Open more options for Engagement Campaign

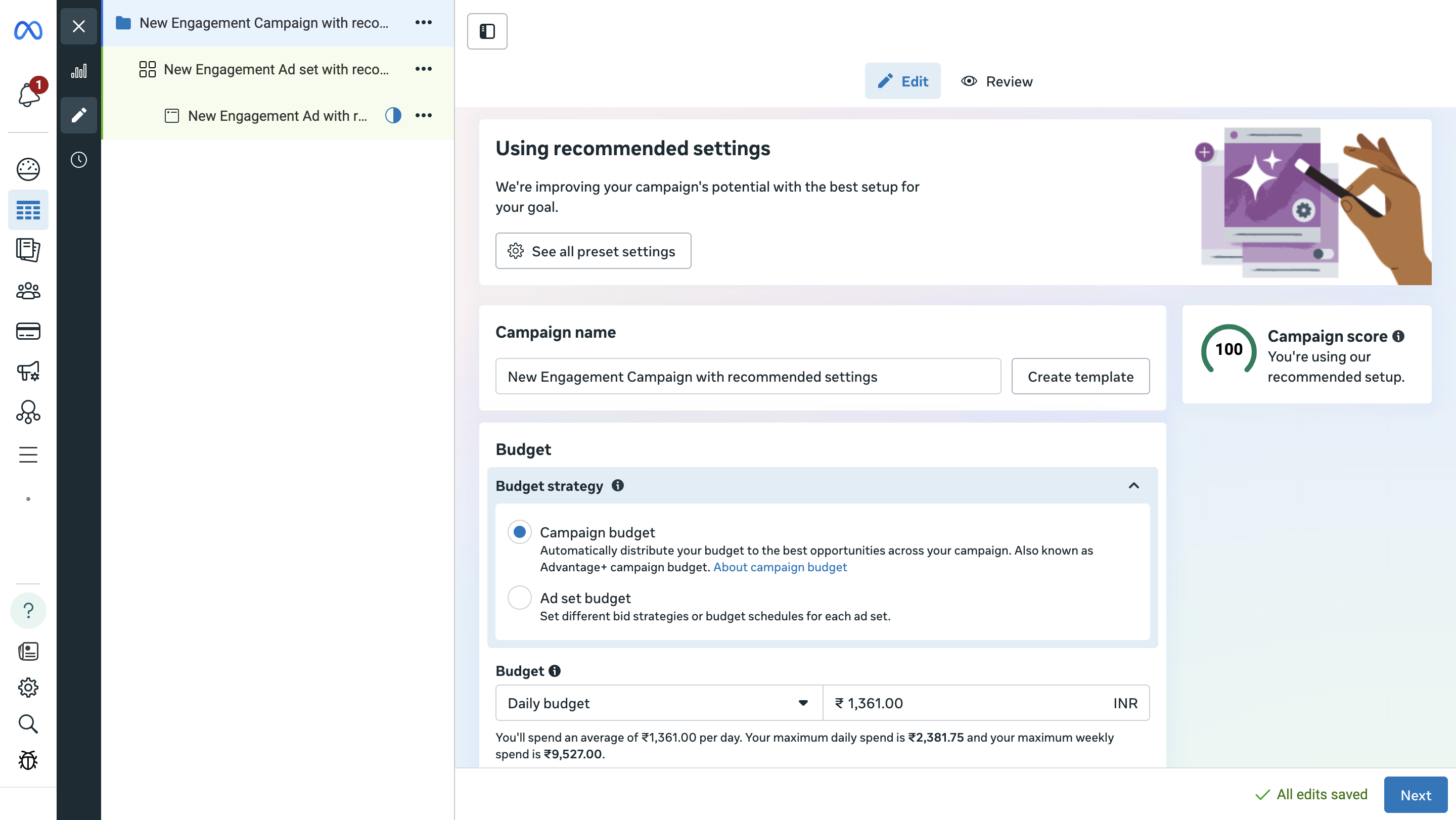click(423, 23)
